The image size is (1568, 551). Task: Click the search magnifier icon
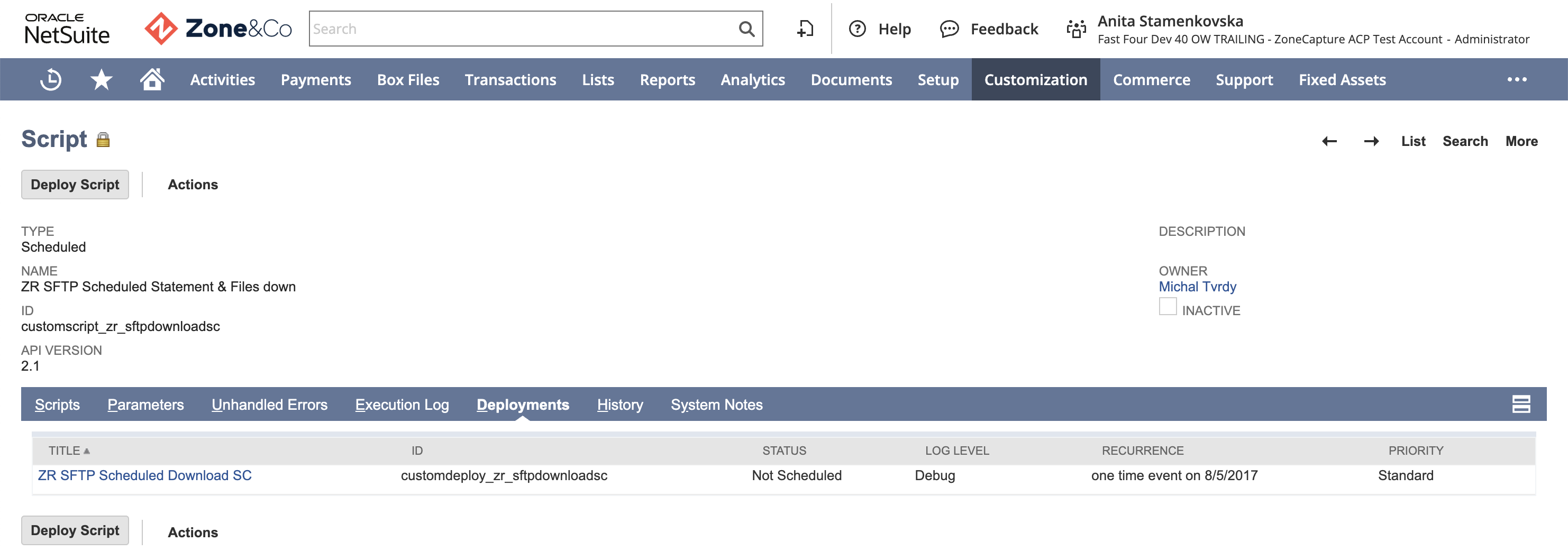click(x=746, y=29)
